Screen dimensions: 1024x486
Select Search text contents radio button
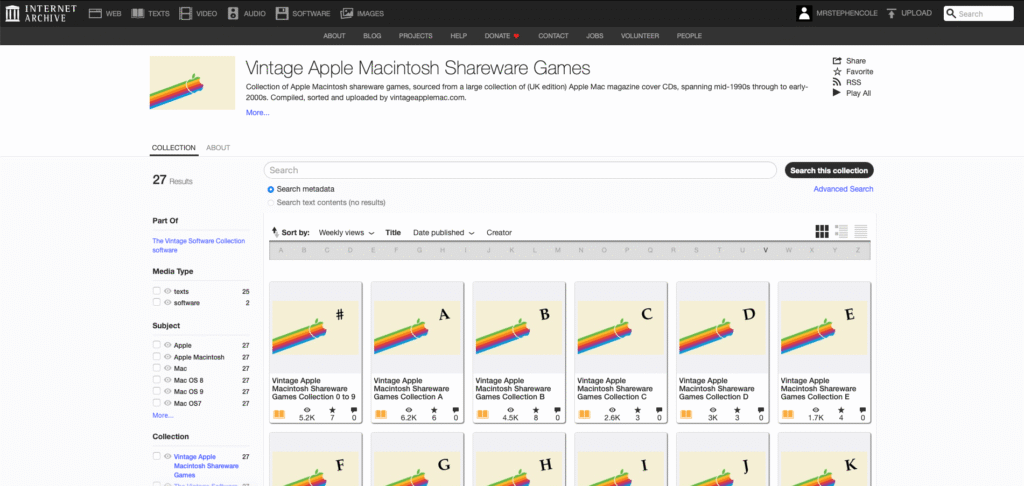271,202
